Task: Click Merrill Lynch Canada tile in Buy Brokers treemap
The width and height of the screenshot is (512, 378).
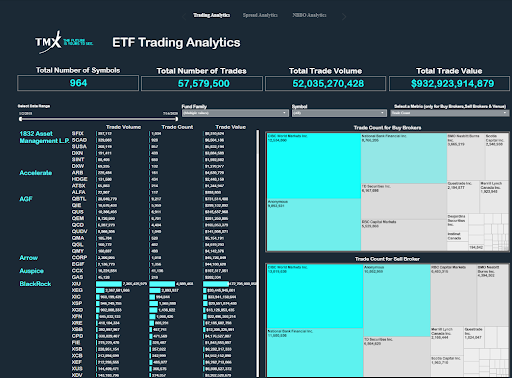Action: tap(493, 197)
